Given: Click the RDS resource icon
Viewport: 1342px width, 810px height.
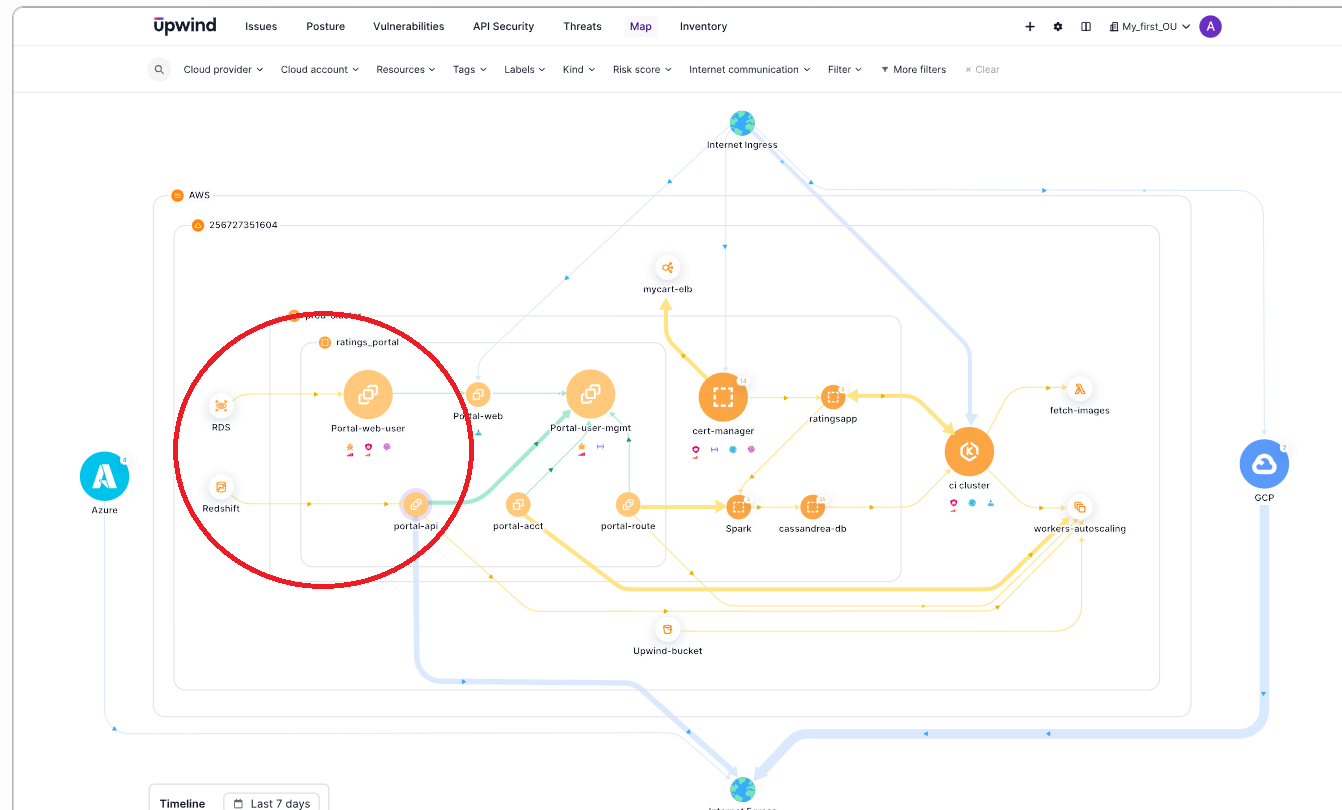Looking at the screenshot, I should (221, 407).
